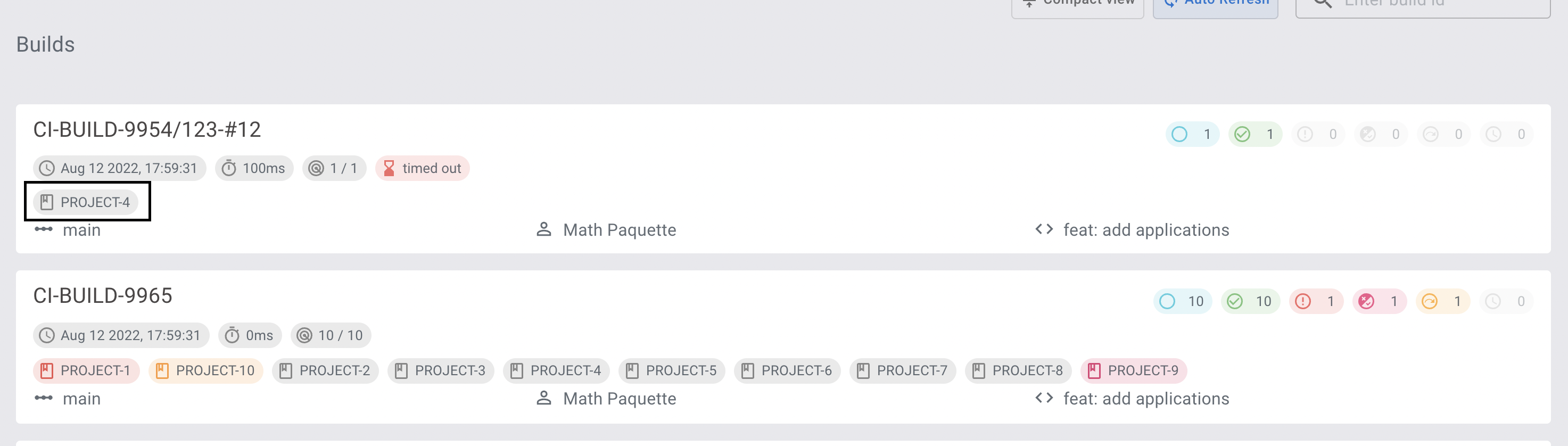Click the timer icon showing 100ms duration
Screen dimensions: 1568x446
click(x=229, y=168)
